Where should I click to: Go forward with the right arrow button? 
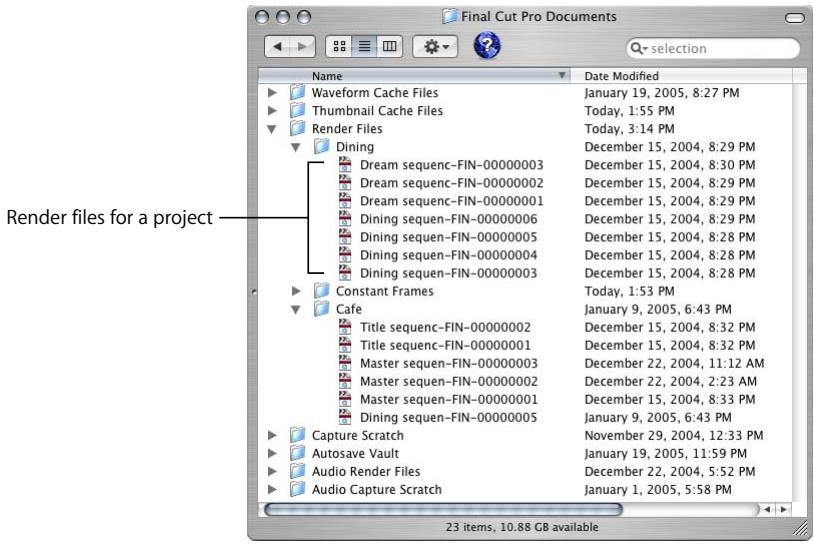302,47
